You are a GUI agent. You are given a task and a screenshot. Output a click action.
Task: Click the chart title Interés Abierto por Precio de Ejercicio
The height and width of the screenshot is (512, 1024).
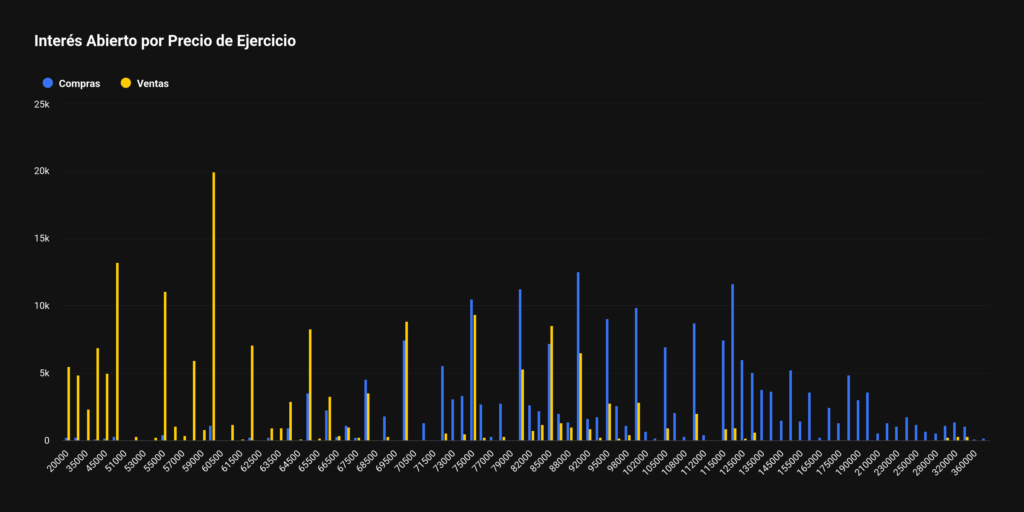click(165, 42)
